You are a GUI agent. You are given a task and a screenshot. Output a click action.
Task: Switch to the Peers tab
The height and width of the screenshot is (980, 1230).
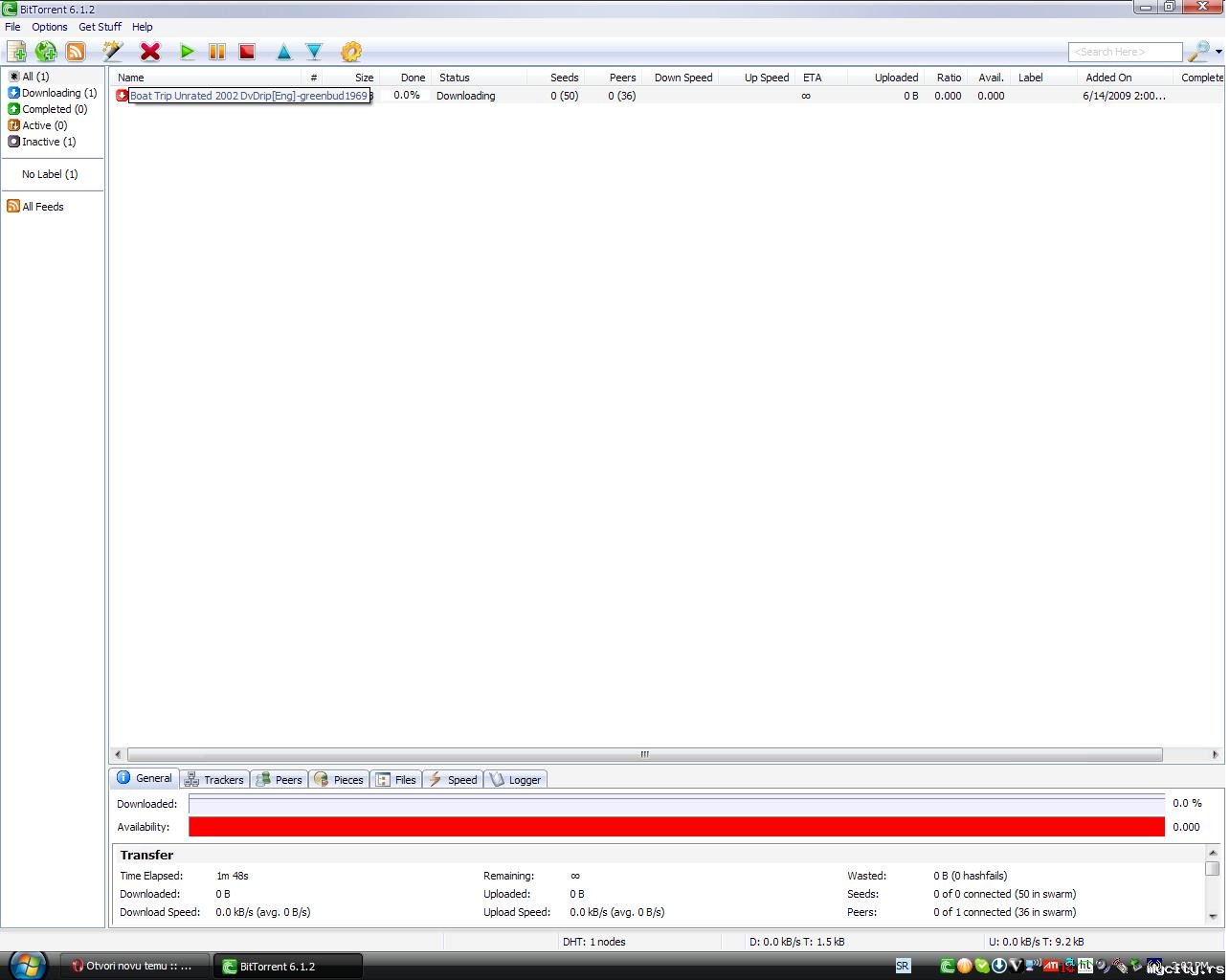[280, 780]
